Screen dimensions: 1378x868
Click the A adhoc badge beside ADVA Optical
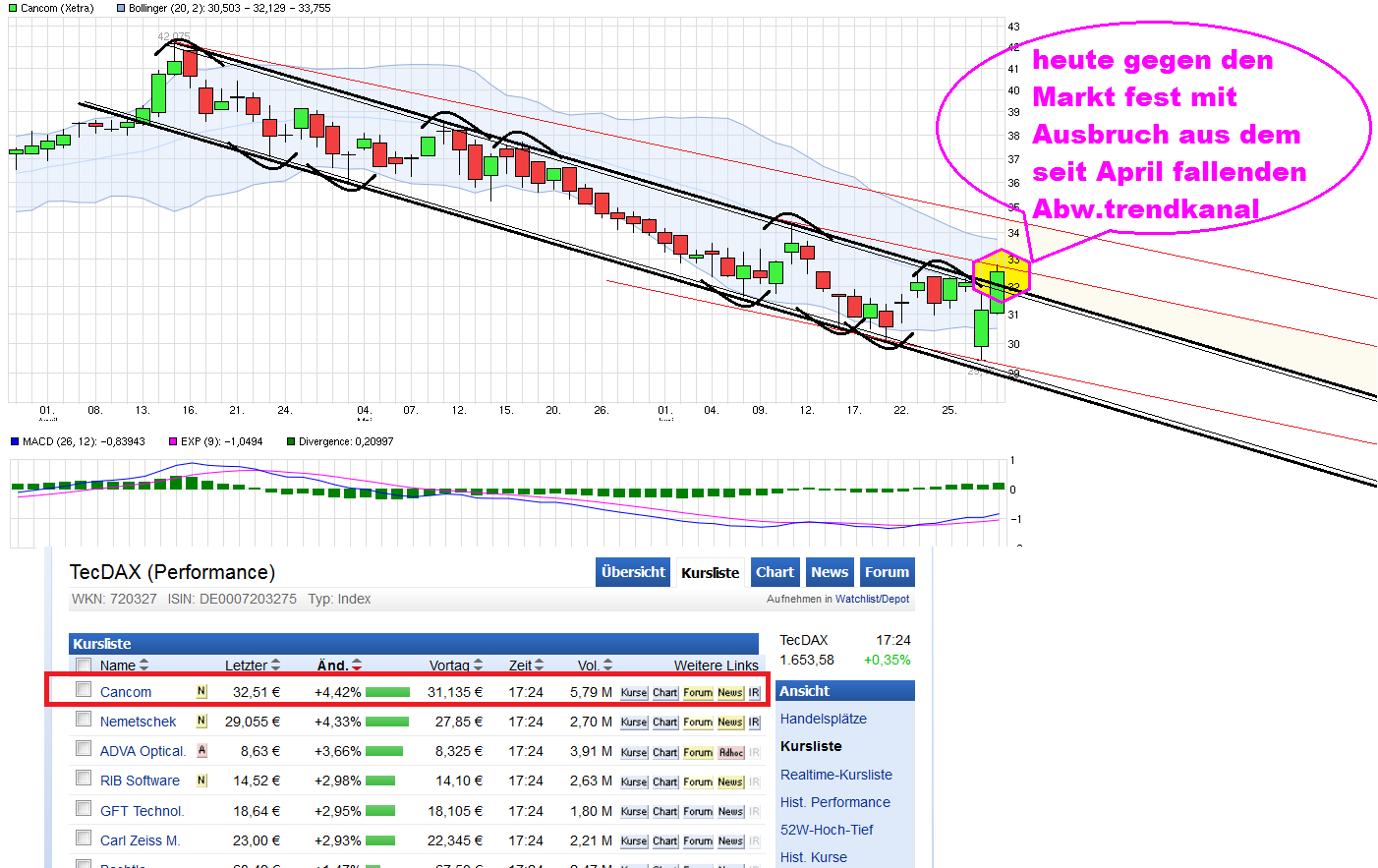[201, 750]
